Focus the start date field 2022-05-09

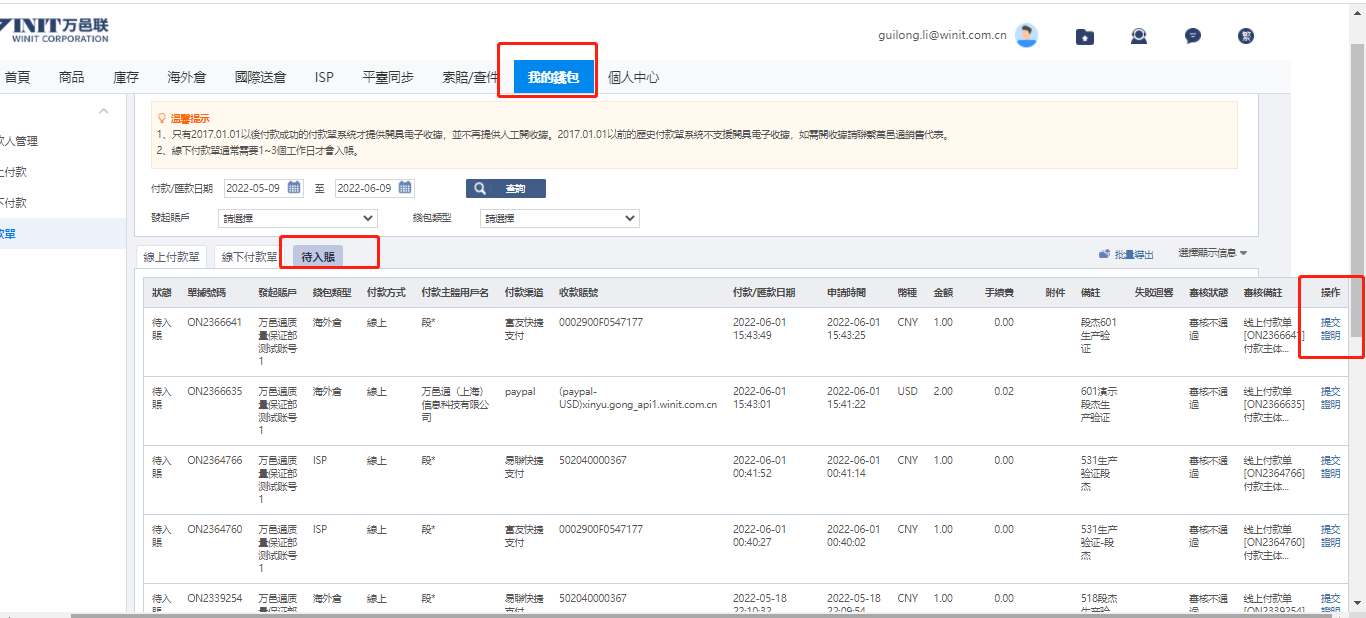[264, 187]
